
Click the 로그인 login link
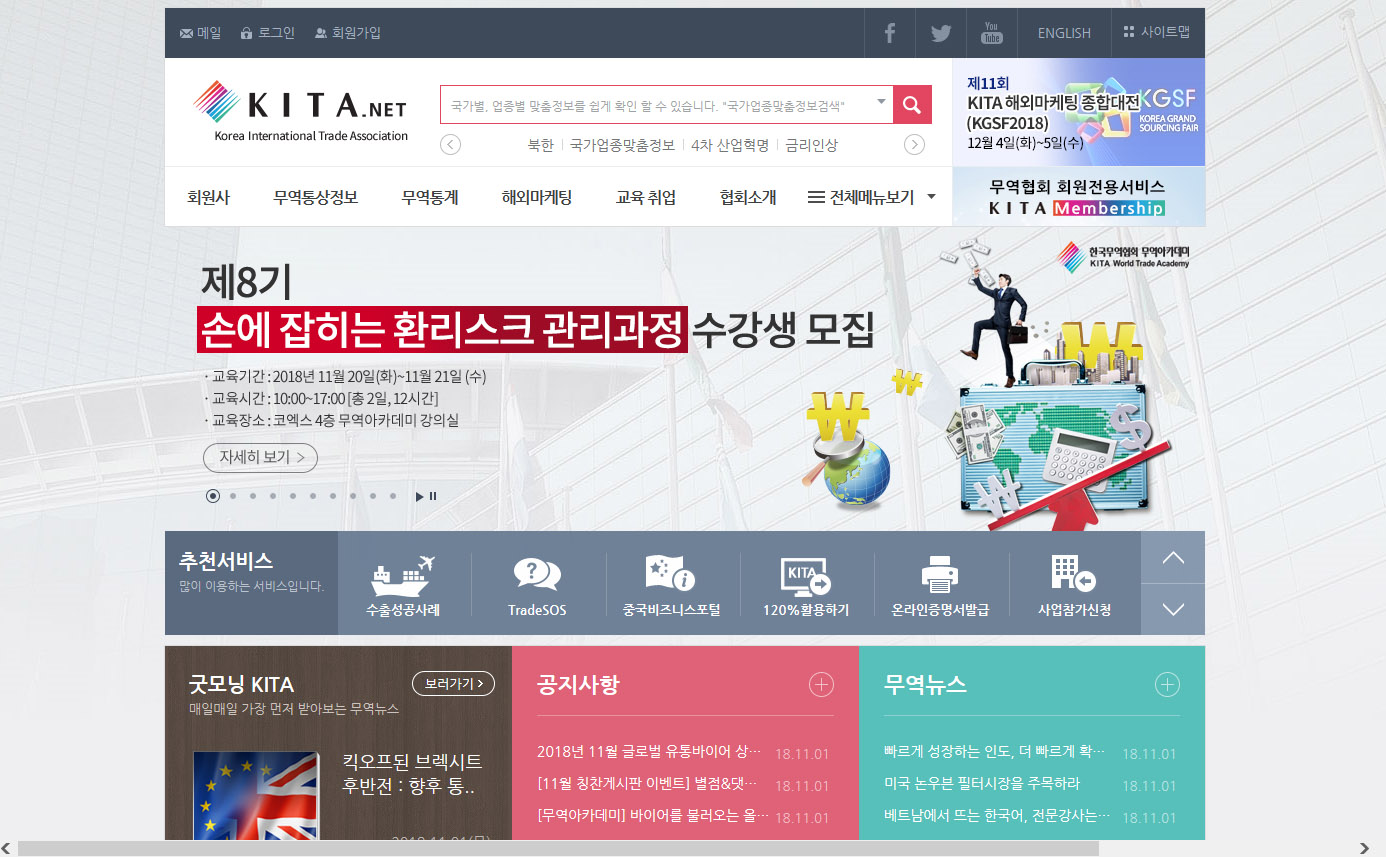(268, 33)
